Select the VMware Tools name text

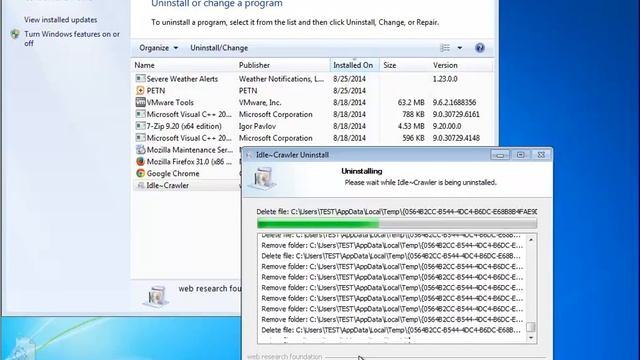(x=170, y=102)
